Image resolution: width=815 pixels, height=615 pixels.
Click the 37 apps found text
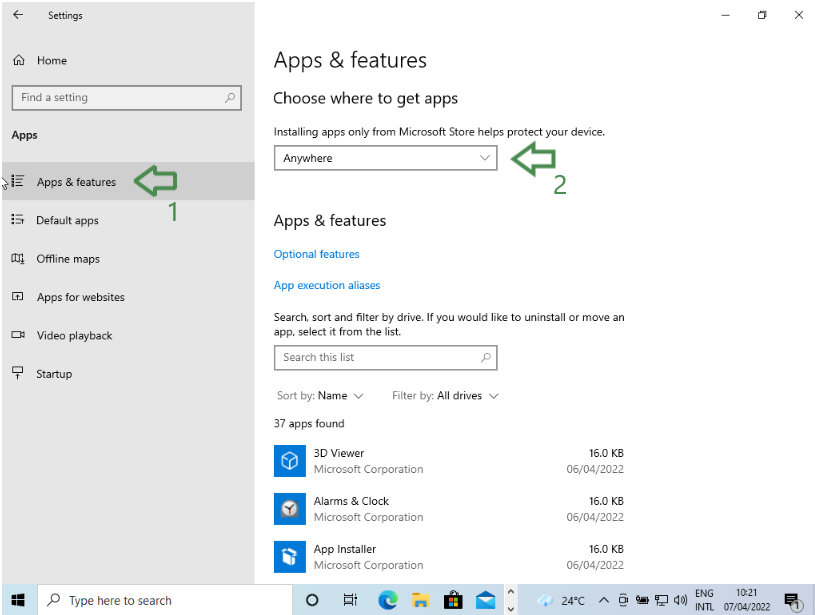pyautogui.click(x=309, y=424)
